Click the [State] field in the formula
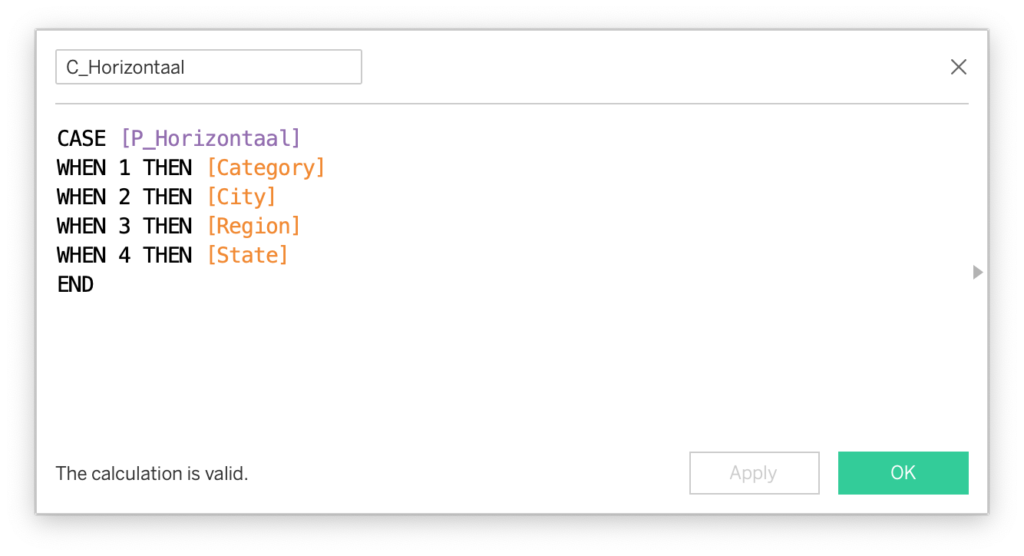This screenshot has height=556, width=1024. tap(246, 255)
